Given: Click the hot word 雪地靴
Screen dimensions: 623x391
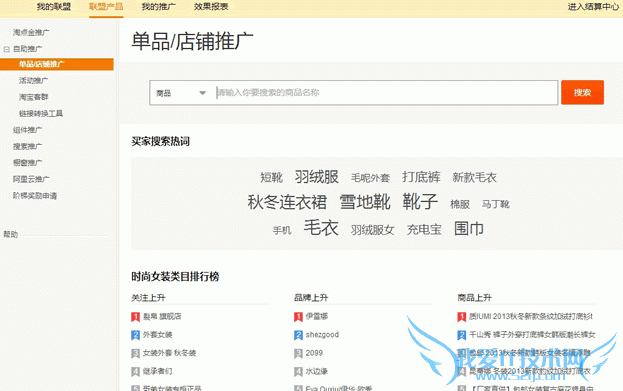Looking at the screenshot, I should [365, 202].
